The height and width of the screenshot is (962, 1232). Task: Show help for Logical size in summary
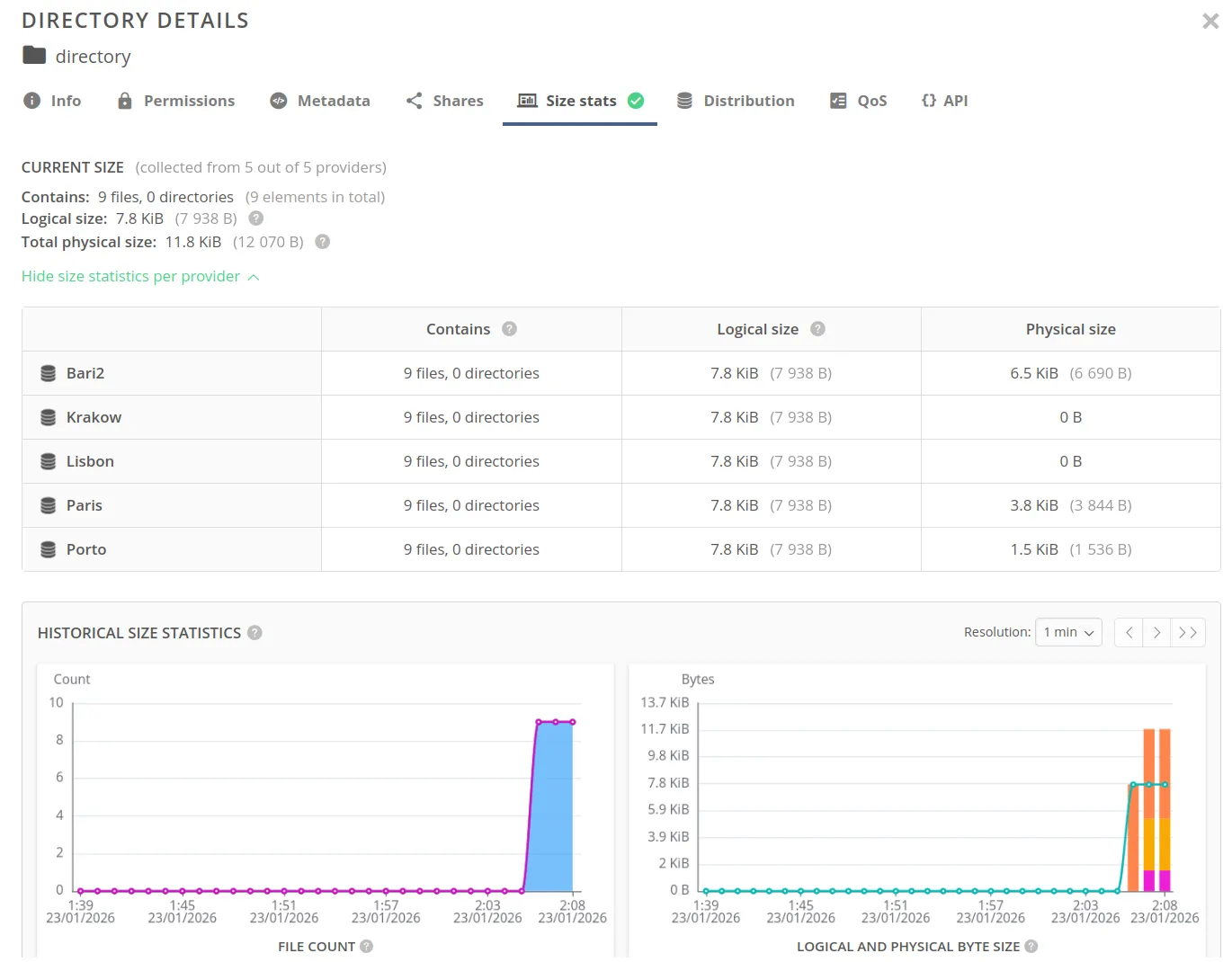click(x=256, y=218)
